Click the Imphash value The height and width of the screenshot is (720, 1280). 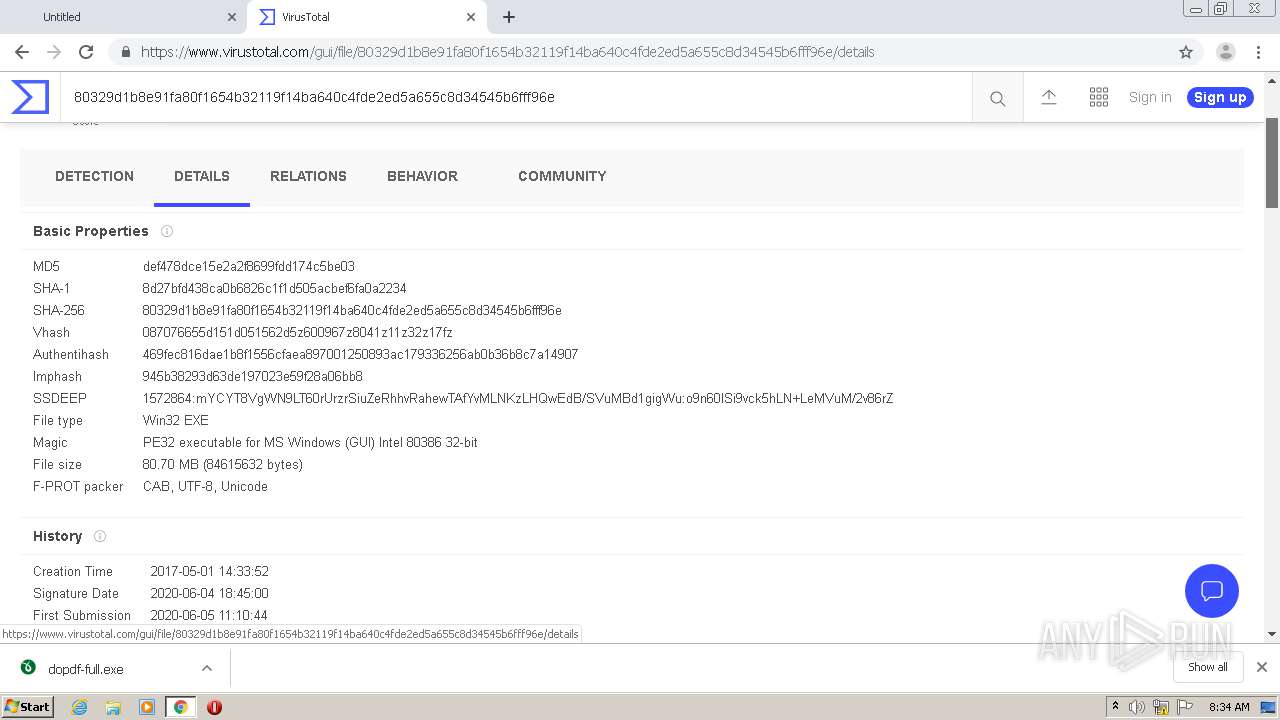[x=252, y=377]
